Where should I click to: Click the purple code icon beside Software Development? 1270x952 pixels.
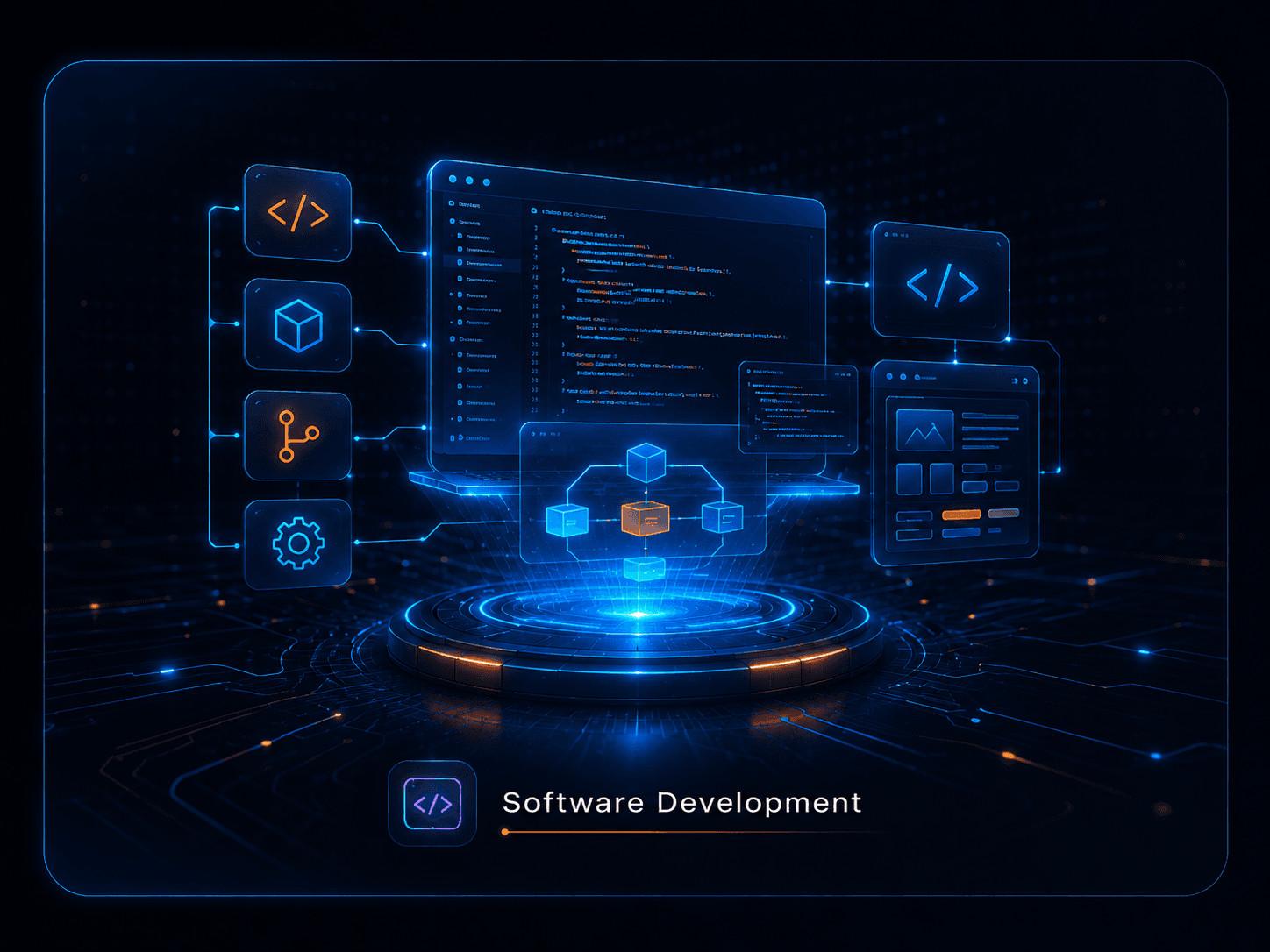click(x=432, y=803)
